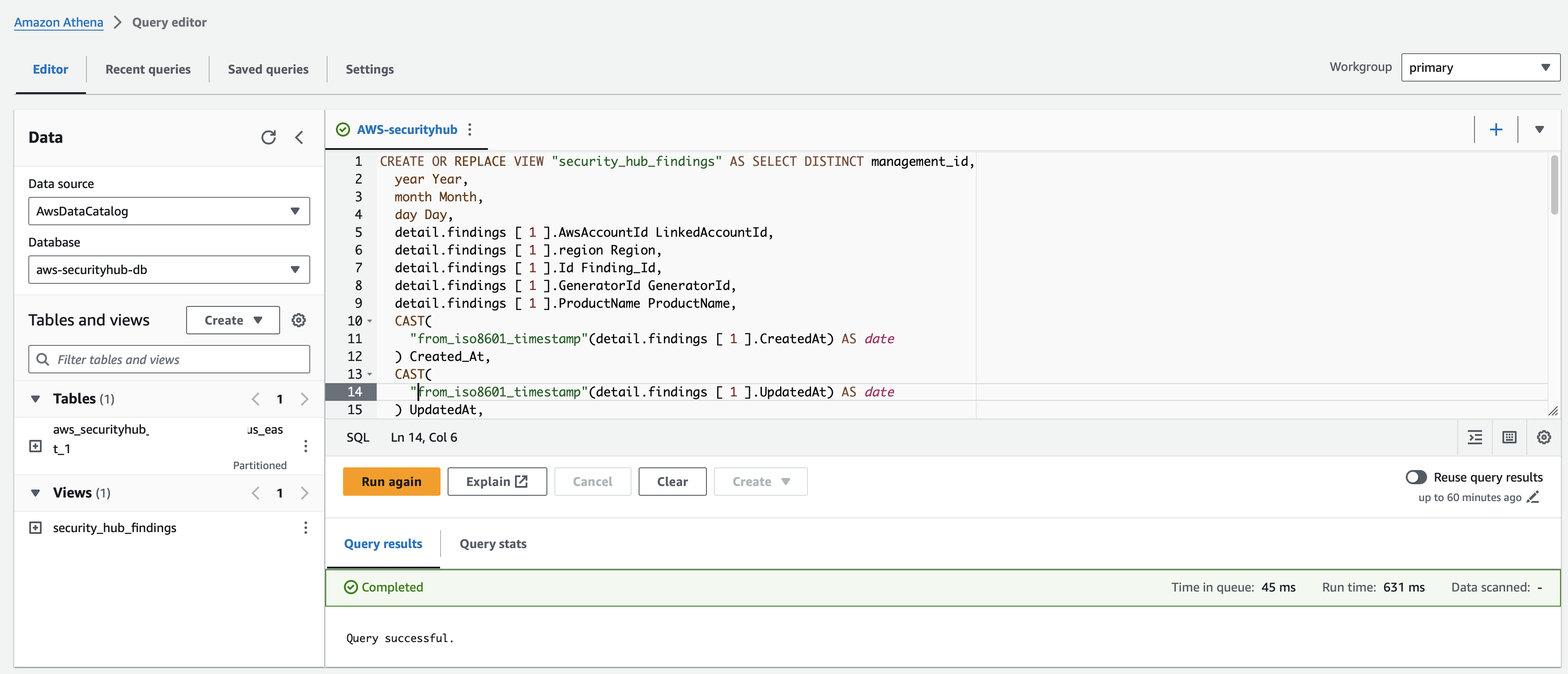Viewport: 1568px width, 674px height.
Task: Collapse the Tables section
Action: click(36, 399)
